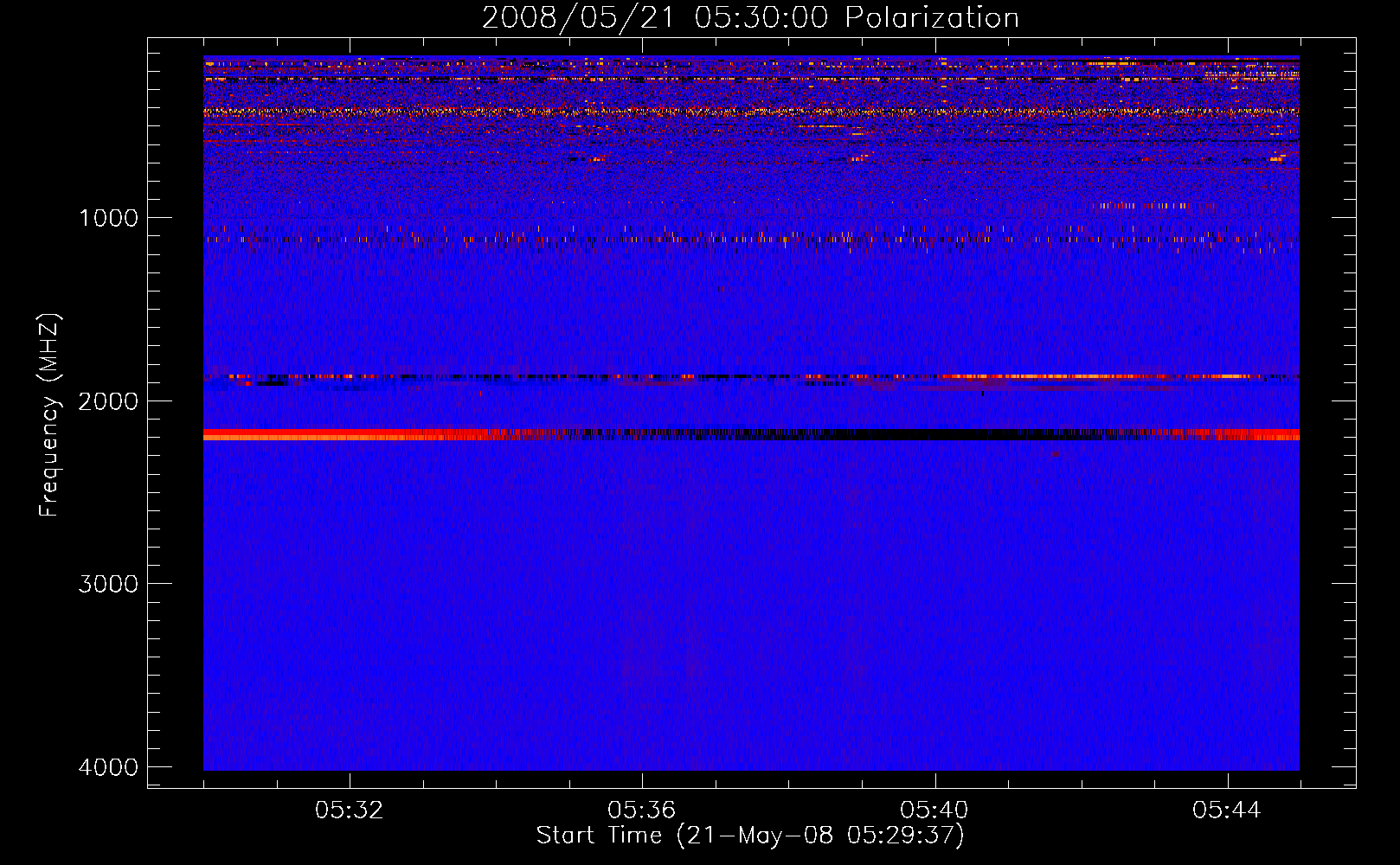
Task: Click the "Start Time (21-May-08 05:29:37)" label
Action: [x=750, y=836]
